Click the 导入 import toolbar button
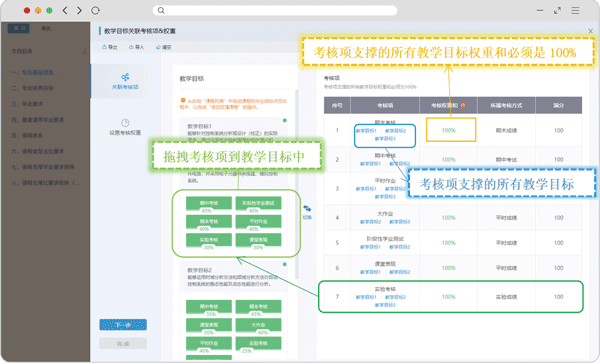This screenshot has height=364, width=600. point(136,47)
